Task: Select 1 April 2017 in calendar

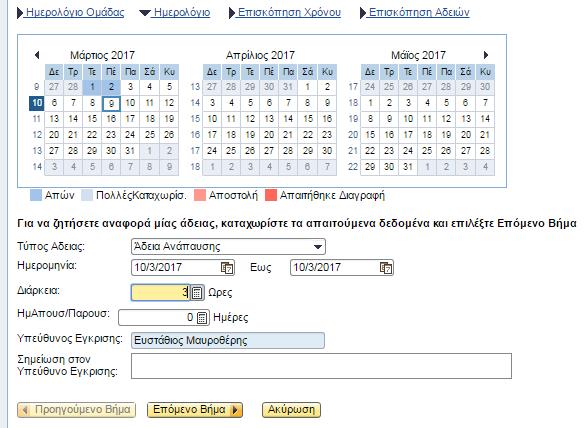Action: coord(308,87)
